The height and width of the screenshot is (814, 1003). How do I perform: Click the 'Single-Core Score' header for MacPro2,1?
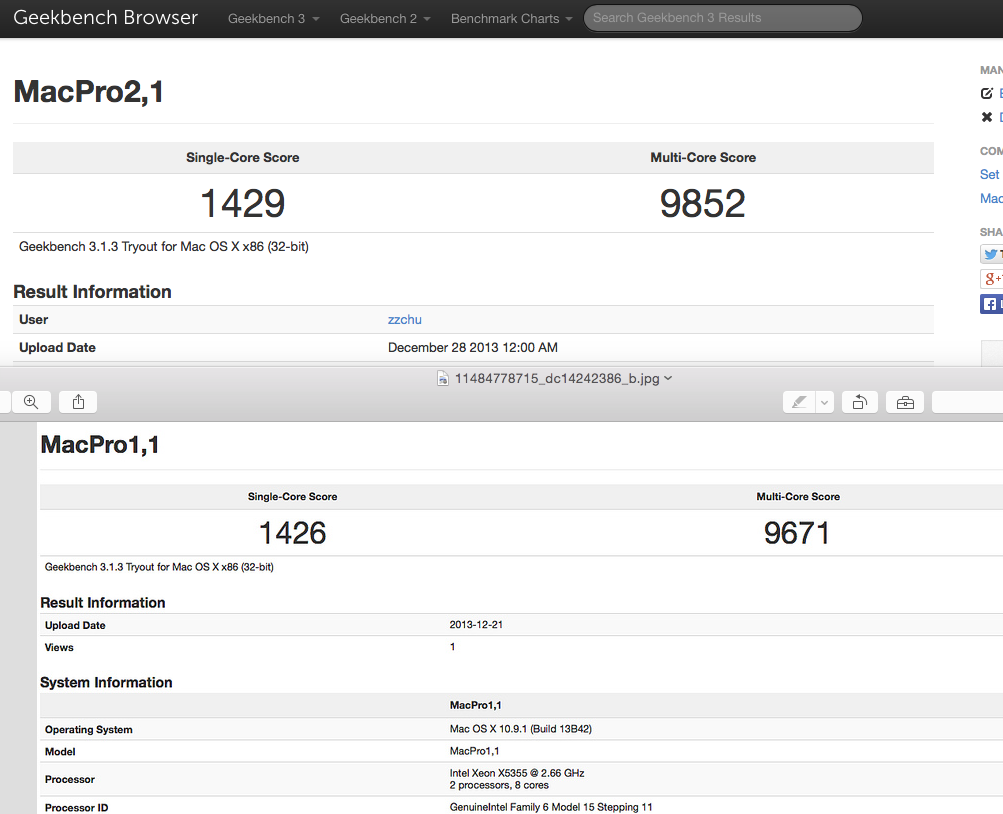242,157
